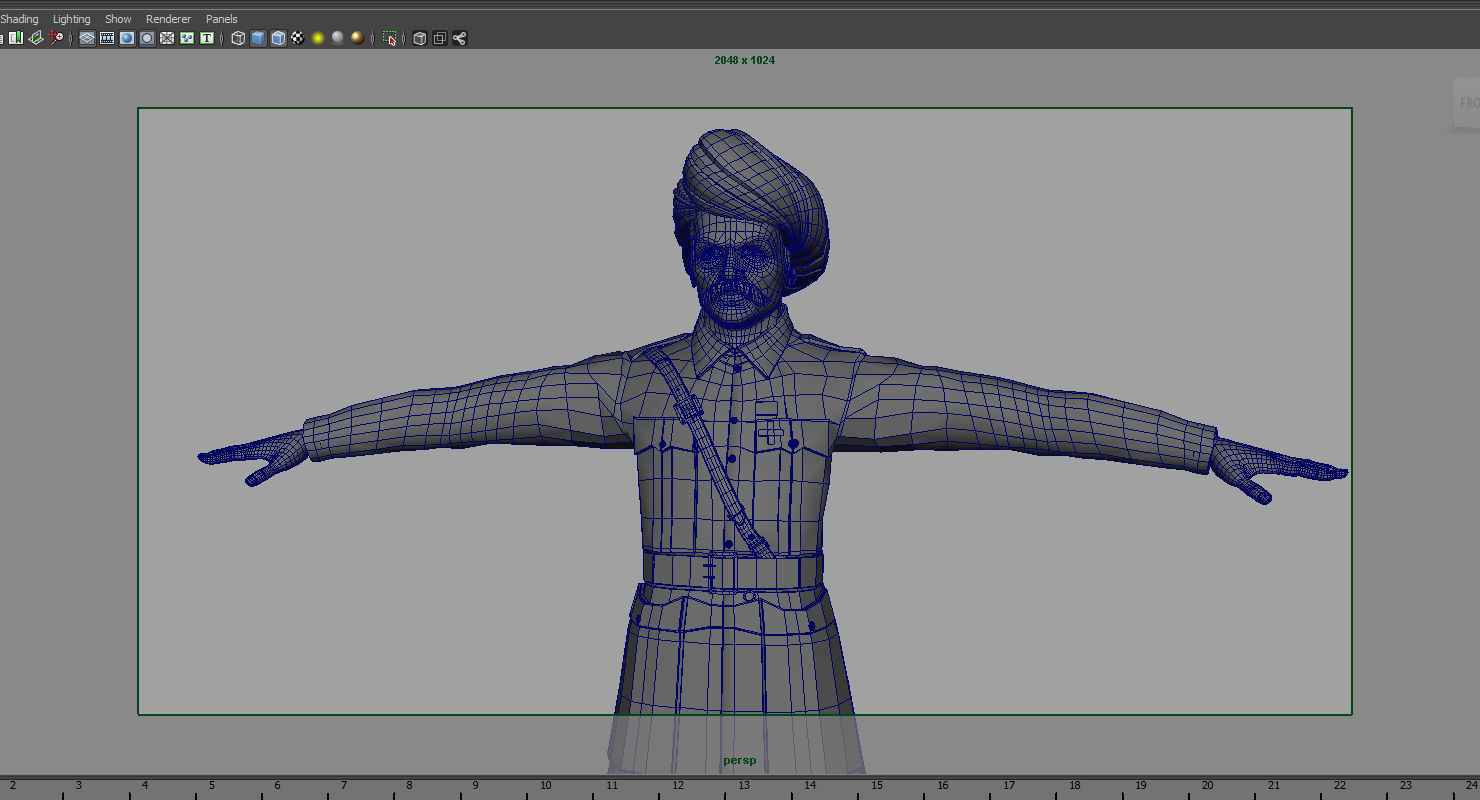Viewport: 1480px width, 800px height.
Task: Open the Shading menu
Action: point(19,18)
